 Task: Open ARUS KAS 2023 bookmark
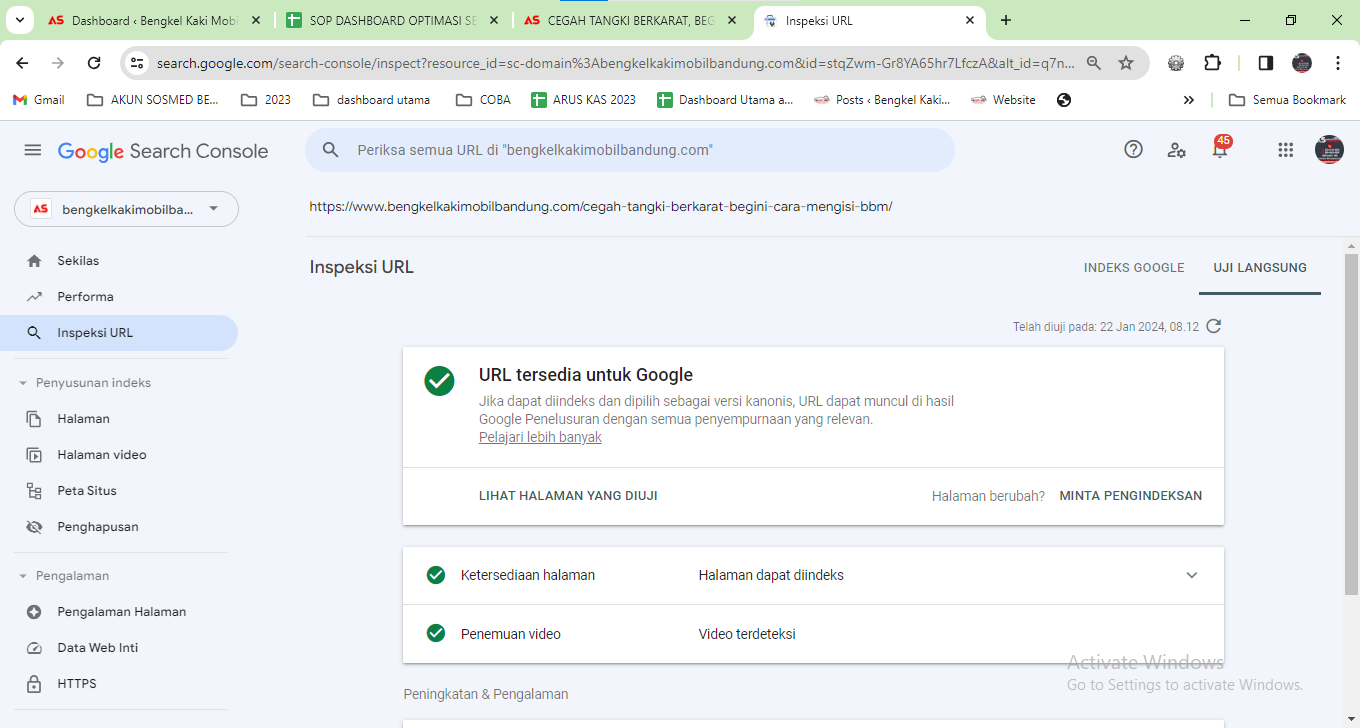pyautogui.click(x=584, y=100)
